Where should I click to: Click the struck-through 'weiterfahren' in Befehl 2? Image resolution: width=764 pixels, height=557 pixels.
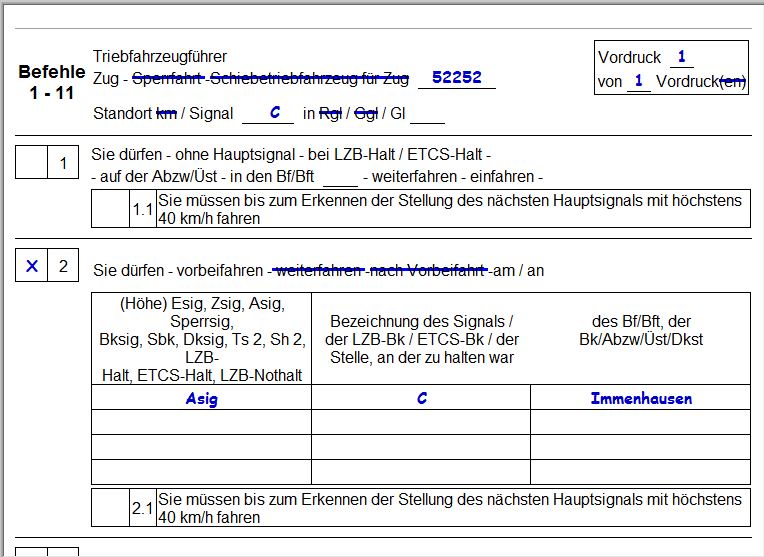coord(319,269)
